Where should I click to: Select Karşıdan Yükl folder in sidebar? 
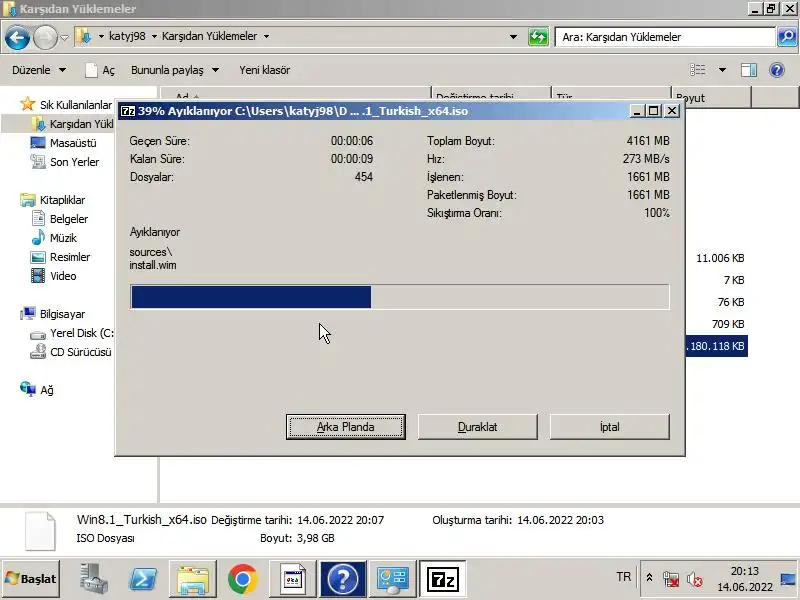pos(72,124)
